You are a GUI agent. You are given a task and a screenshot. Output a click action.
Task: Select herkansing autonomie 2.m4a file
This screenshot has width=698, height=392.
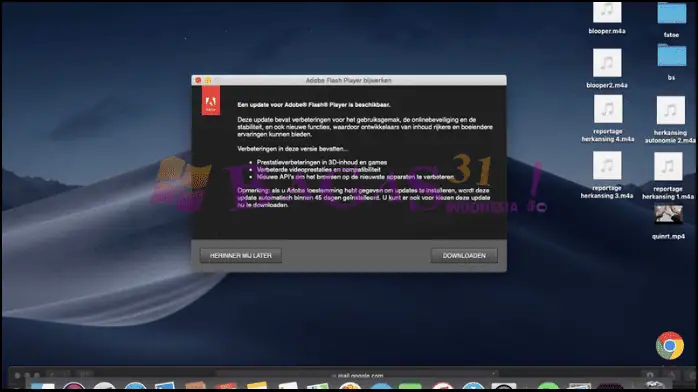670,110
